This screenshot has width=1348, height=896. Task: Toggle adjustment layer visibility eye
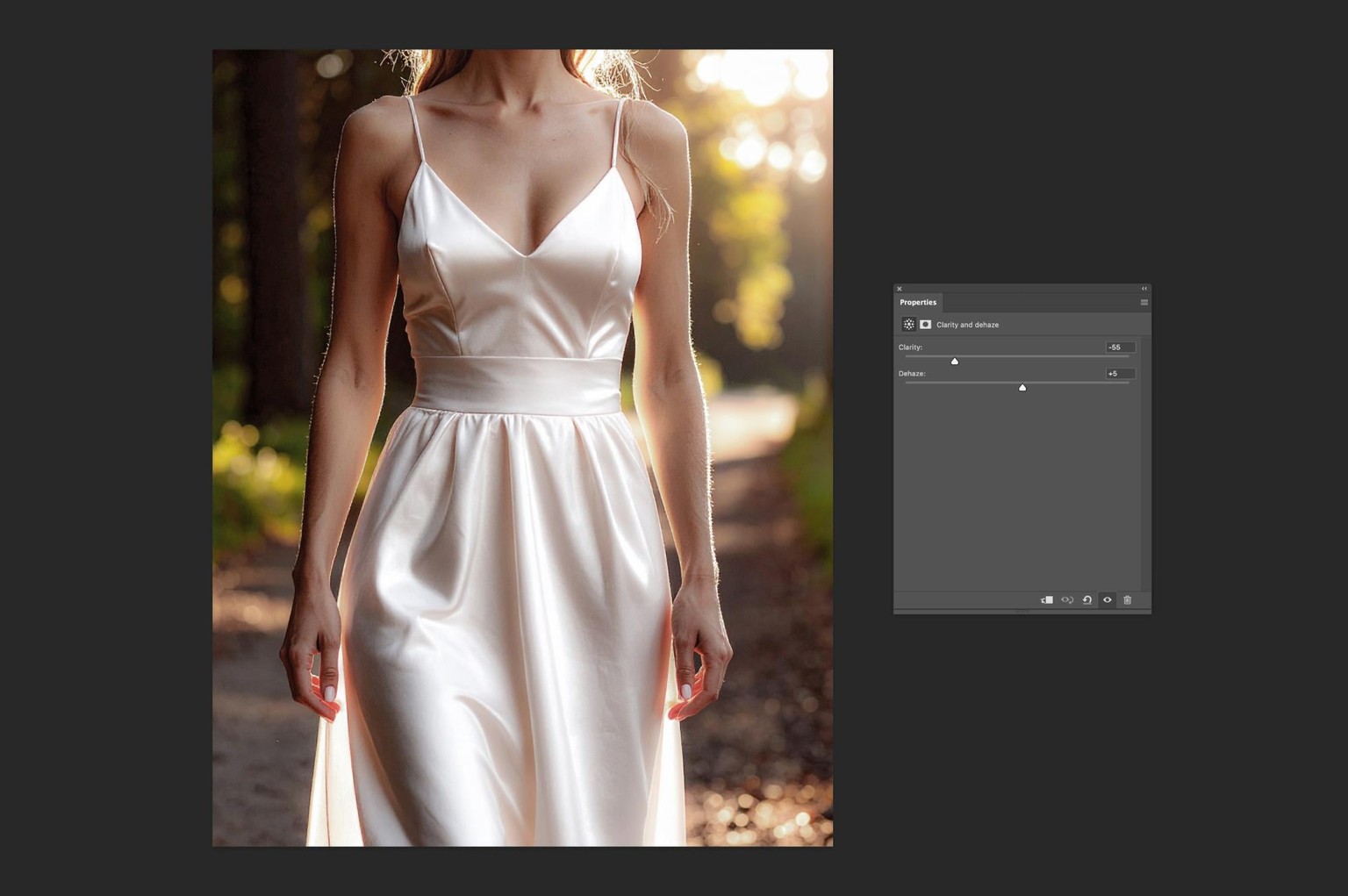(x=1108, y=600)
